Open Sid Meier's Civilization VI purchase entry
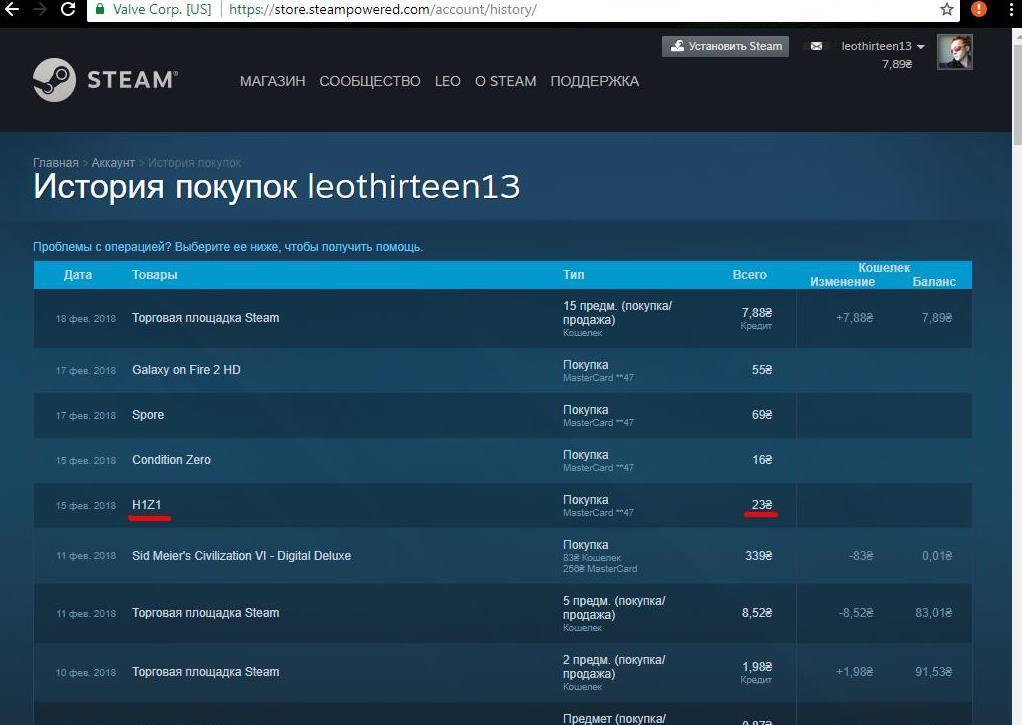This screenshot has height=725, width=1022. (x=241, y=556)
